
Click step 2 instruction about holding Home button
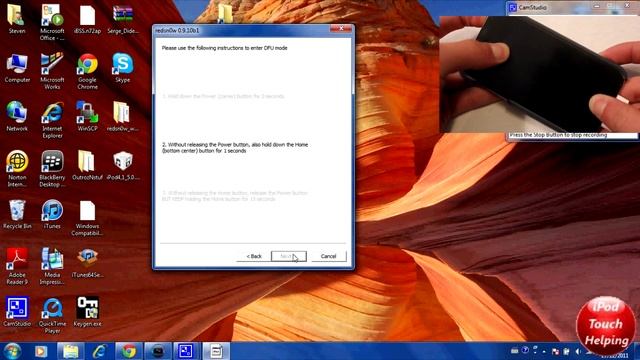coord(235,147)
